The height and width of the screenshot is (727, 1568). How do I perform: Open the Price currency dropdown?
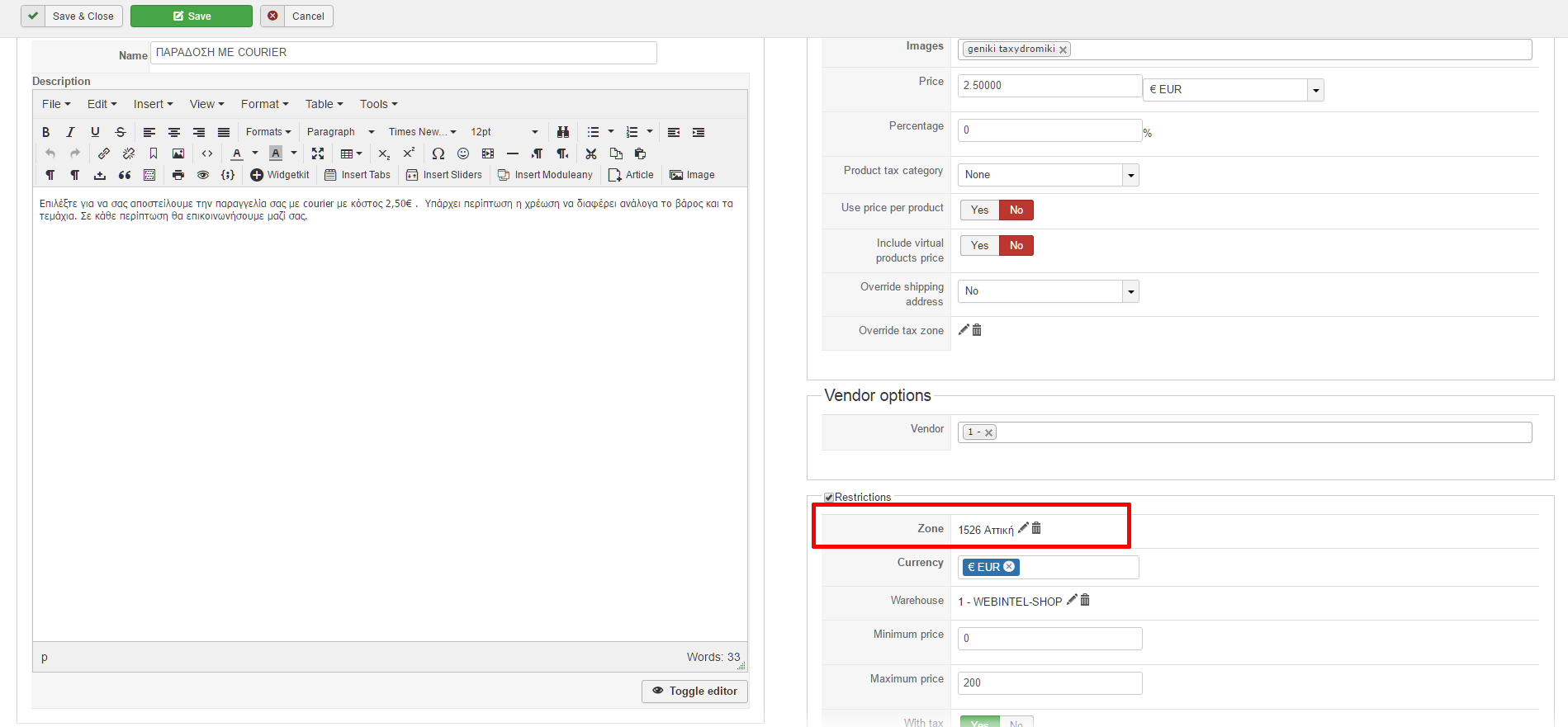coord(1234,90)
